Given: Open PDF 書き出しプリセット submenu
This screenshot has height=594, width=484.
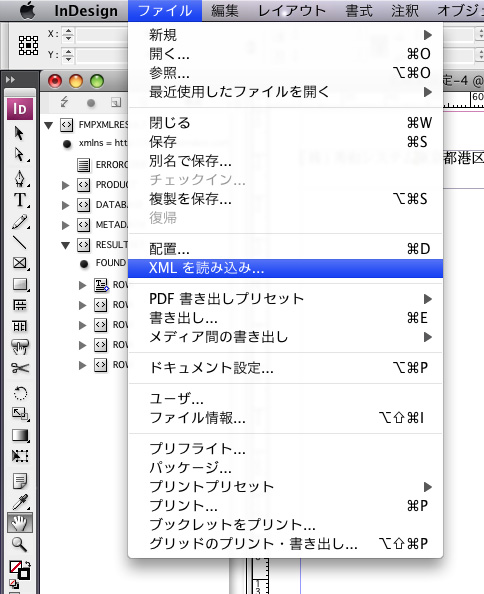Looking at the screenshot, I should pyautogui.click(x=286, y=299).
